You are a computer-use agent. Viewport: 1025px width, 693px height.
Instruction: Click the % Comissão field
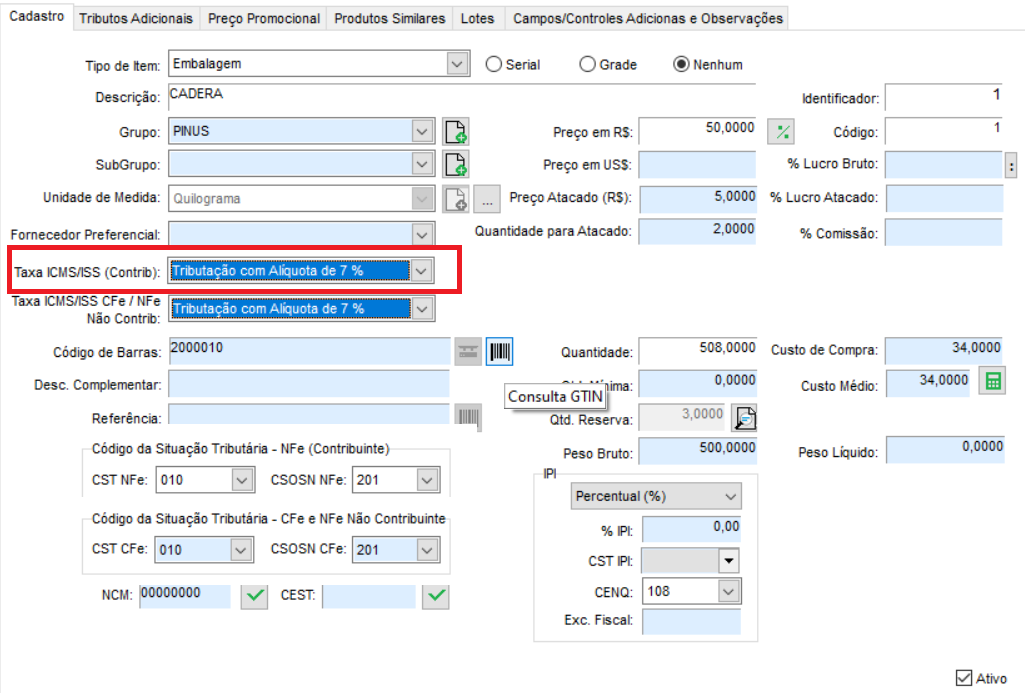(944, 233)
